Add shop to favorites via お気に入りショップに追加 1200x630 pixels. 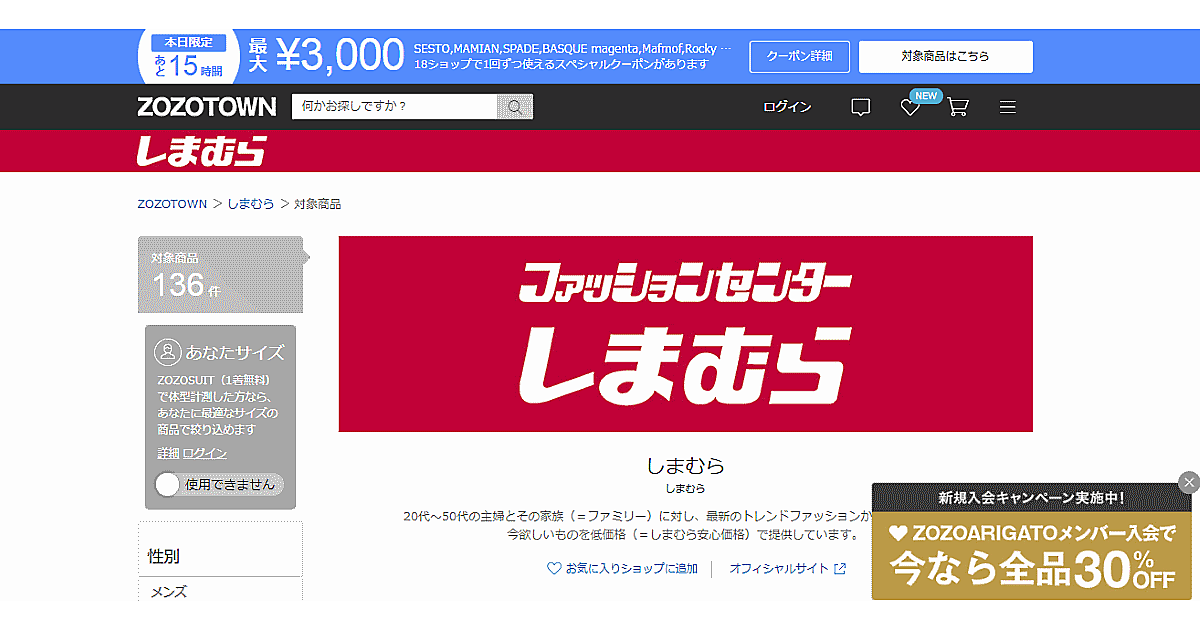[622, 568]
